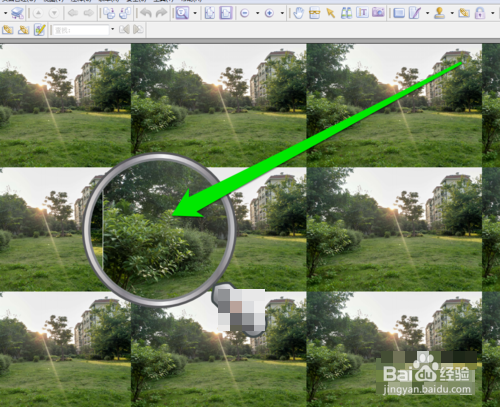This screenshot has height=407, width=500.
Task: Click the import pages icon before undo
Action: (x=125, y=13)
